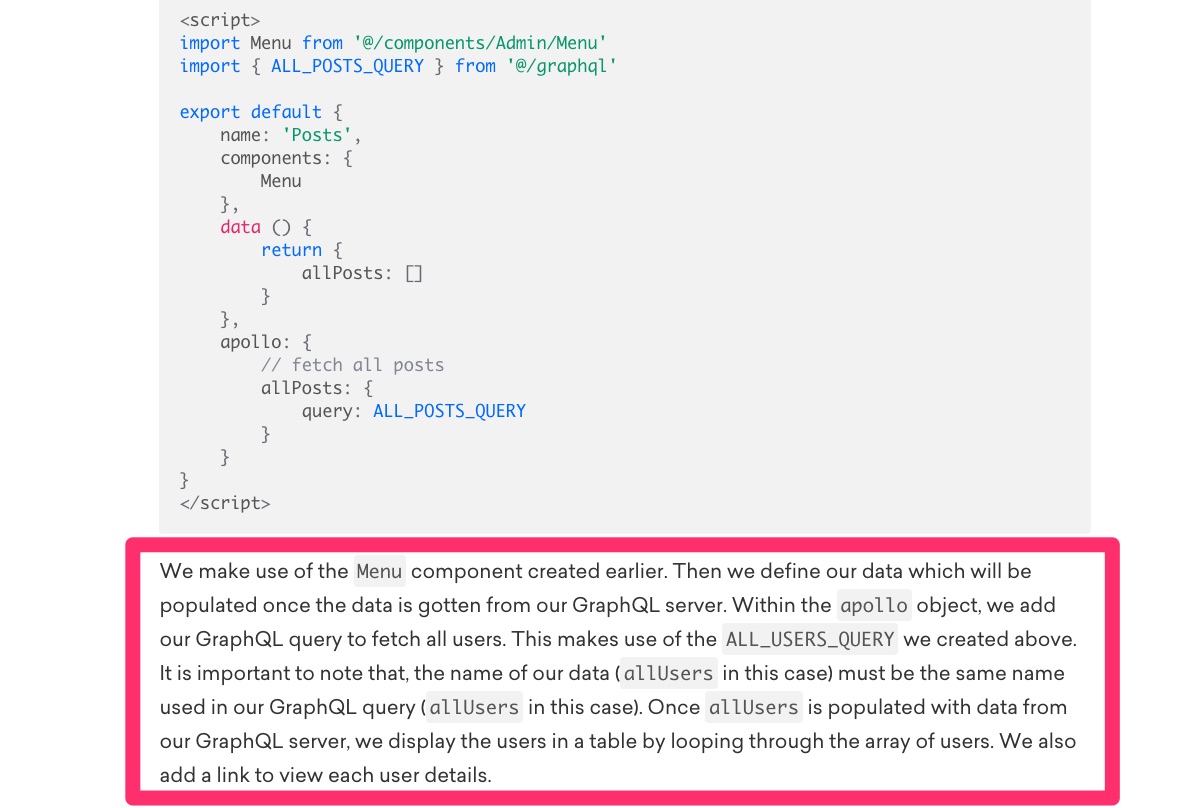Viewport: 1203px width, 808px height.
Task: Click the opening <script> tag line
Action: pyautogui.click(x=220, y=20)
